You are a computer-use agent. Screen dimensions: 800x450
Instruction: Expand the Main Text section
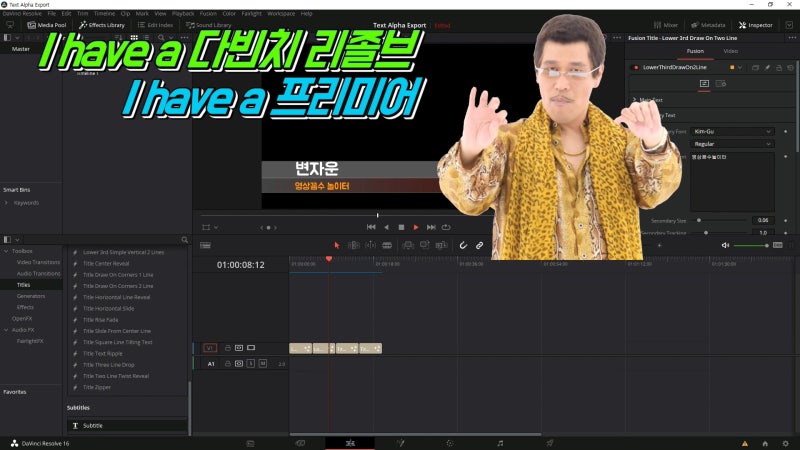(634, 99)
